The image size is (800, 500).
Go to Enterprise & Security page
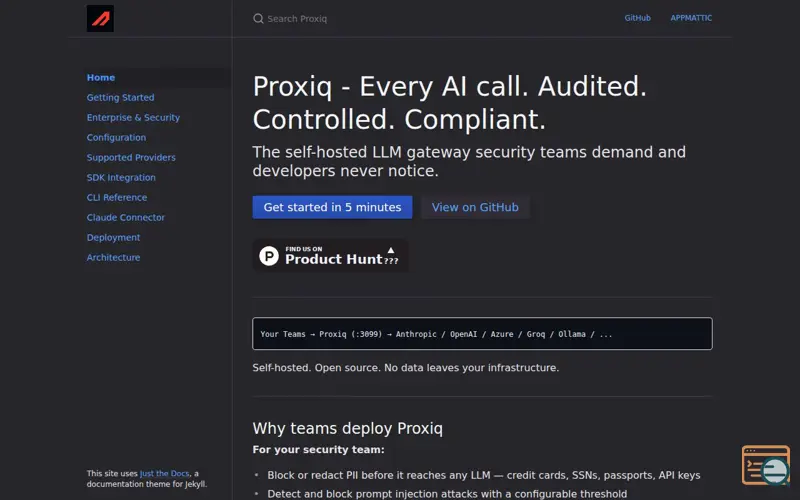pyautogui.click(x=133, y=117)
